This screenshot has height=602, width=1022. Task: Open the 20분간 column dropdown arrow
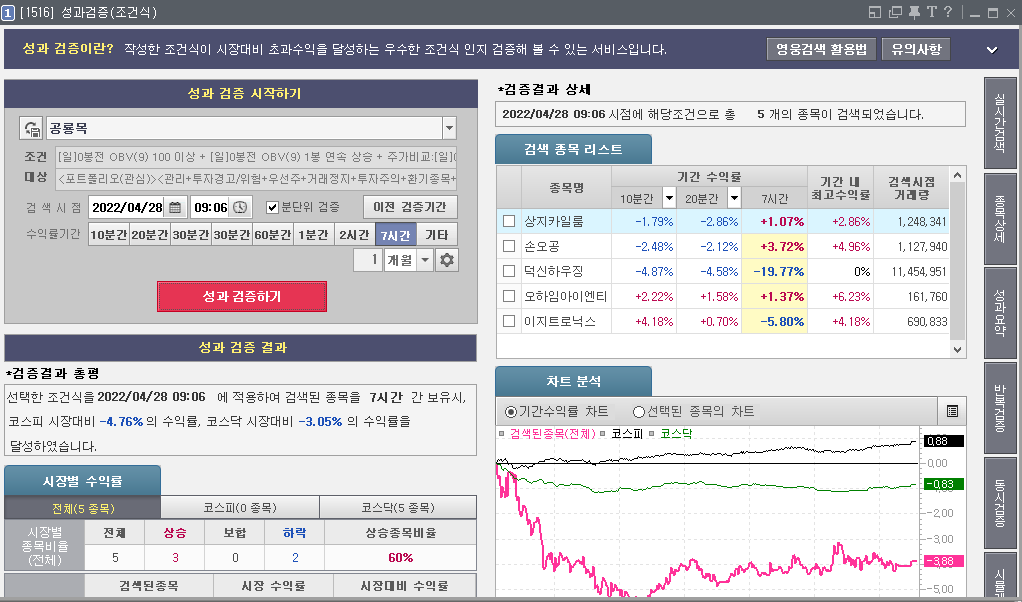tap(735, 197)
